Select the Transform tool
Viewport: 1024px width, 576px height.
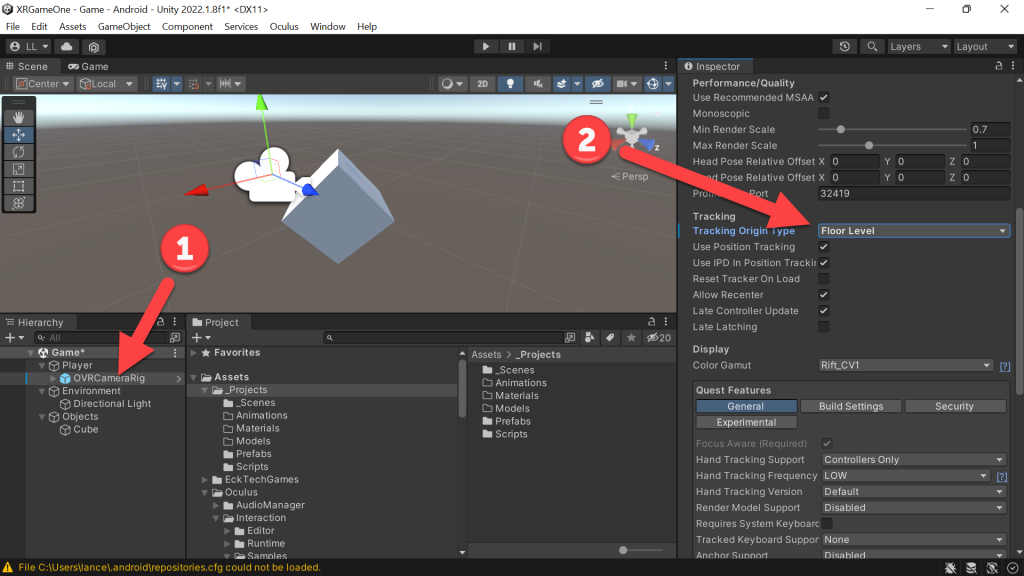(x=18, y=203)
